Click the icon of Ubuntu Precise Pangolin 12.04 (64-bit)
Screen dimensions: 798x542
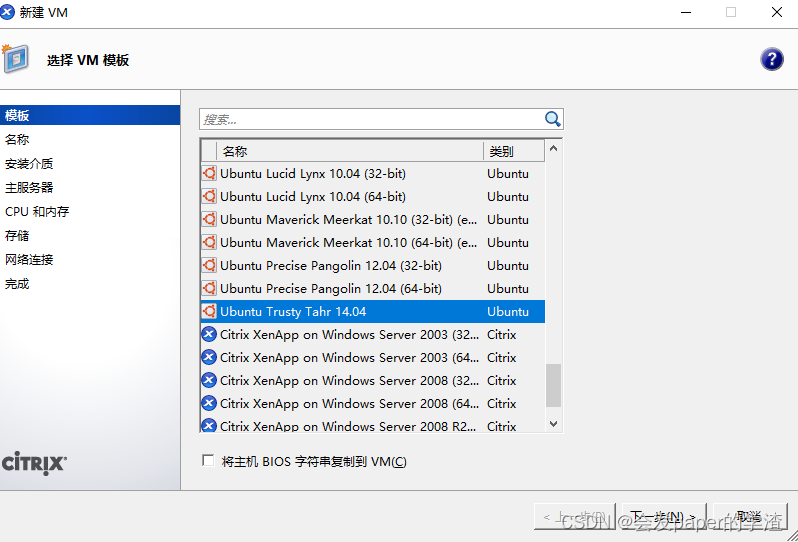(x=209, y=288)
